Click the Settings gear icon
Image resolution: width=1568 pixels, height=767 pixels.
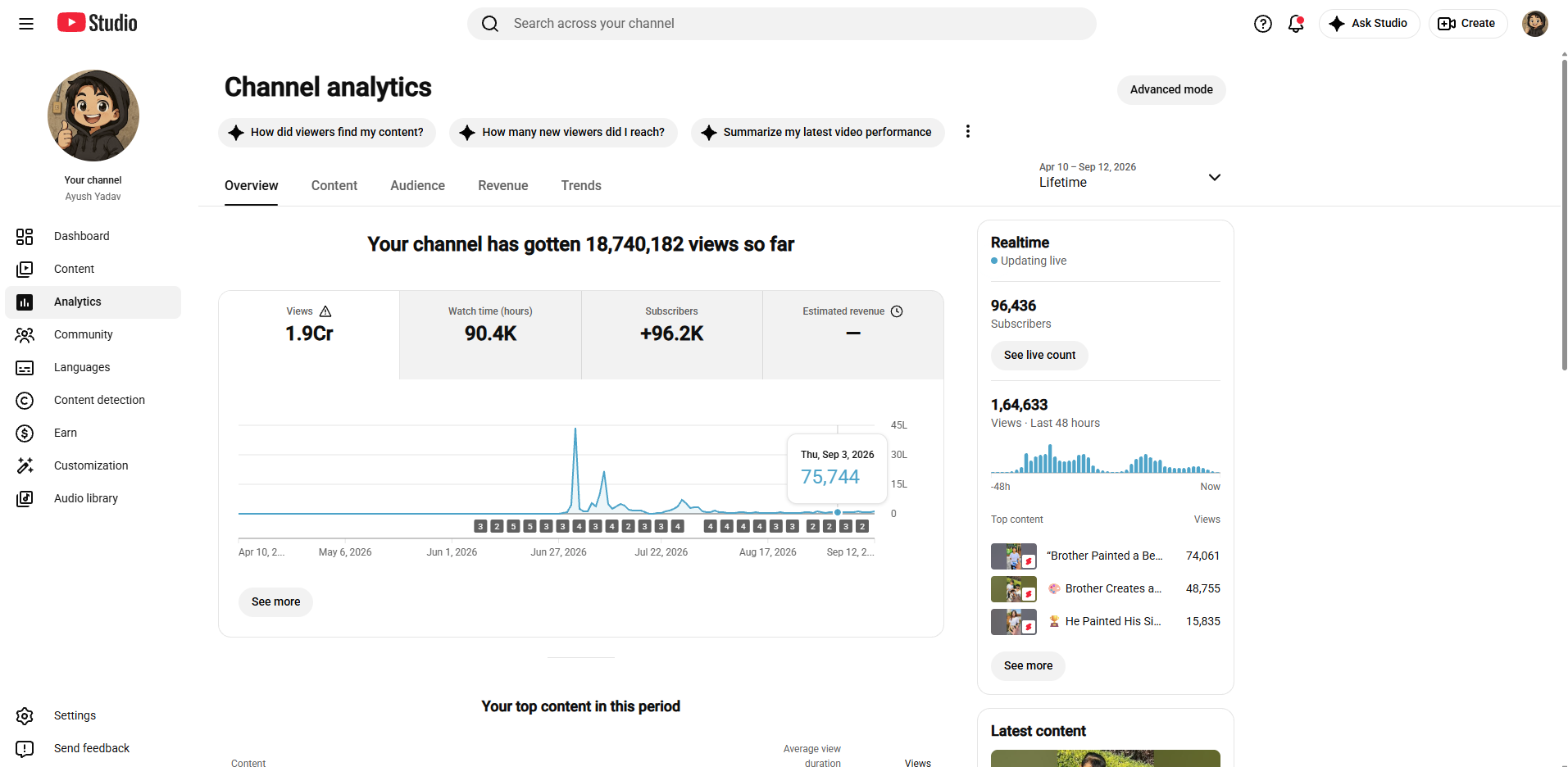click(x=25, y=716)
